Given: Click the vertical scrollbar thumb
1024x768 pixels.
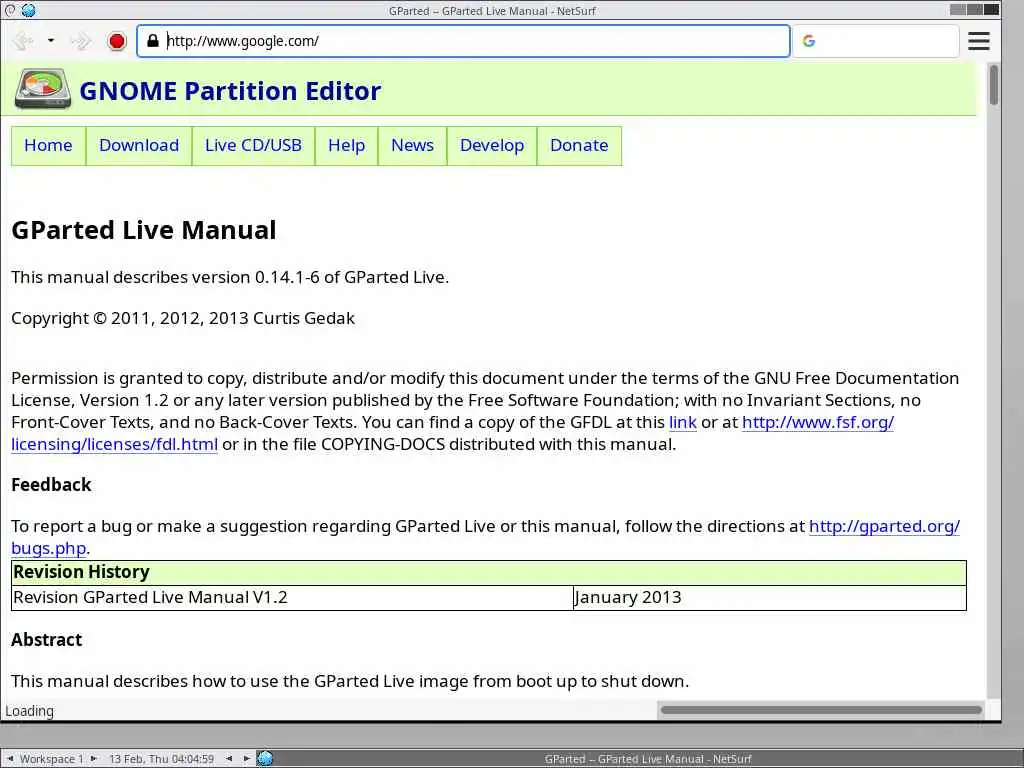Looking at the screenshot, I should point(994,84).
